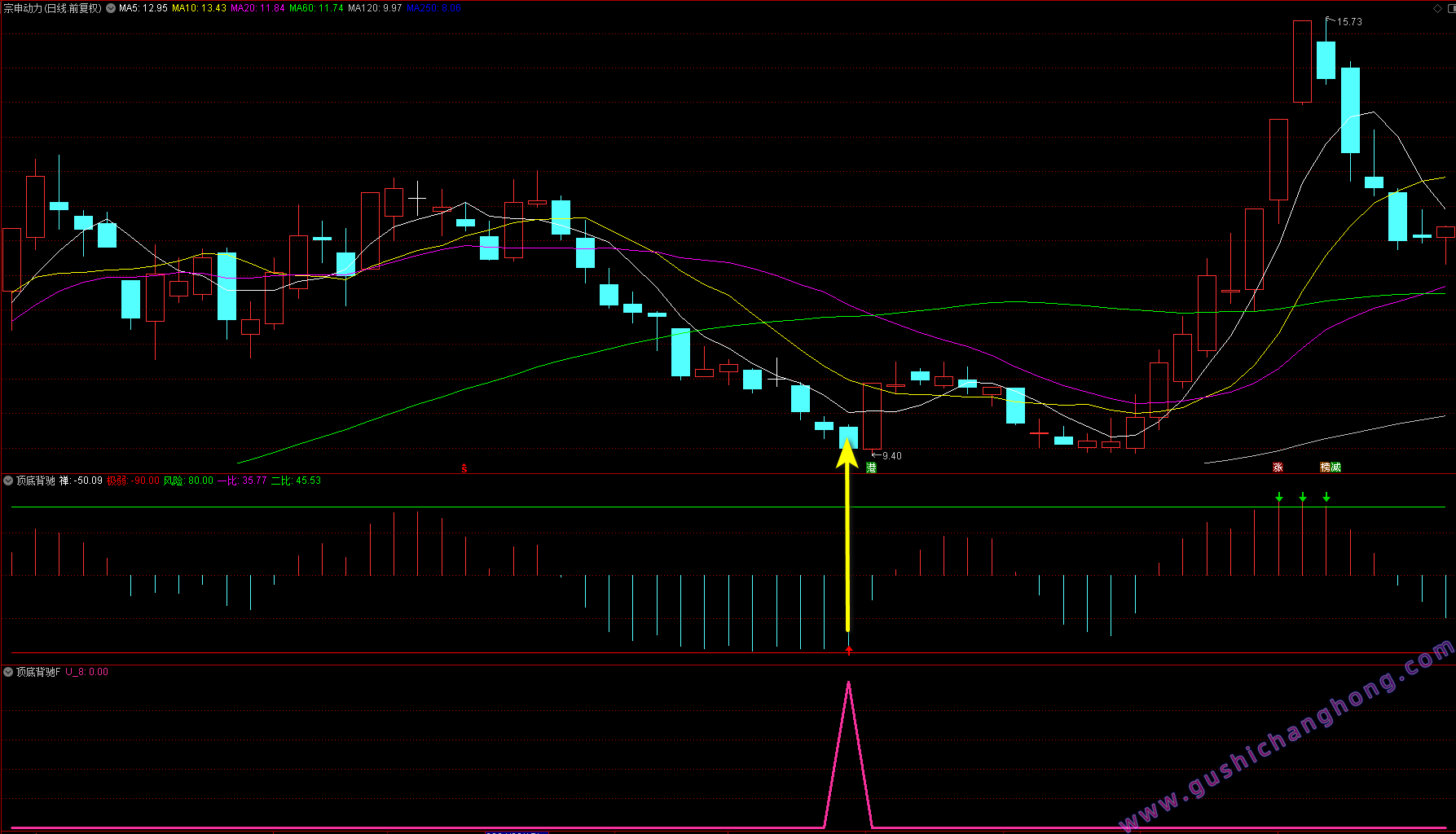Click the 极弱: -90.00 value label
The height and width of the screenshot is (834, 1456).
point(133,481)
